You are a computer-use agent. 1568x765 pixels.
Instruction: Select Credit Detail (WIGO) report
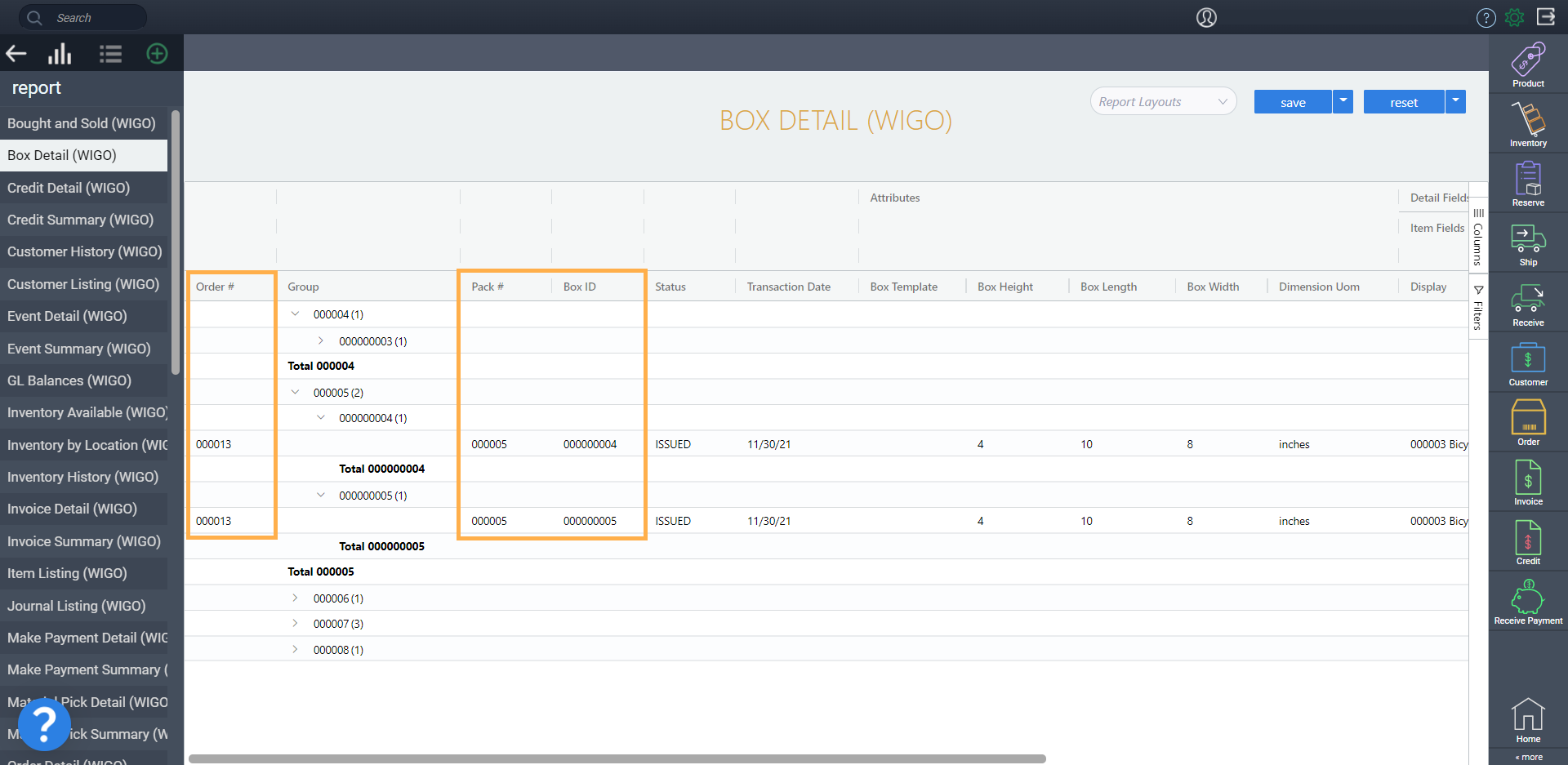[83, 188]
